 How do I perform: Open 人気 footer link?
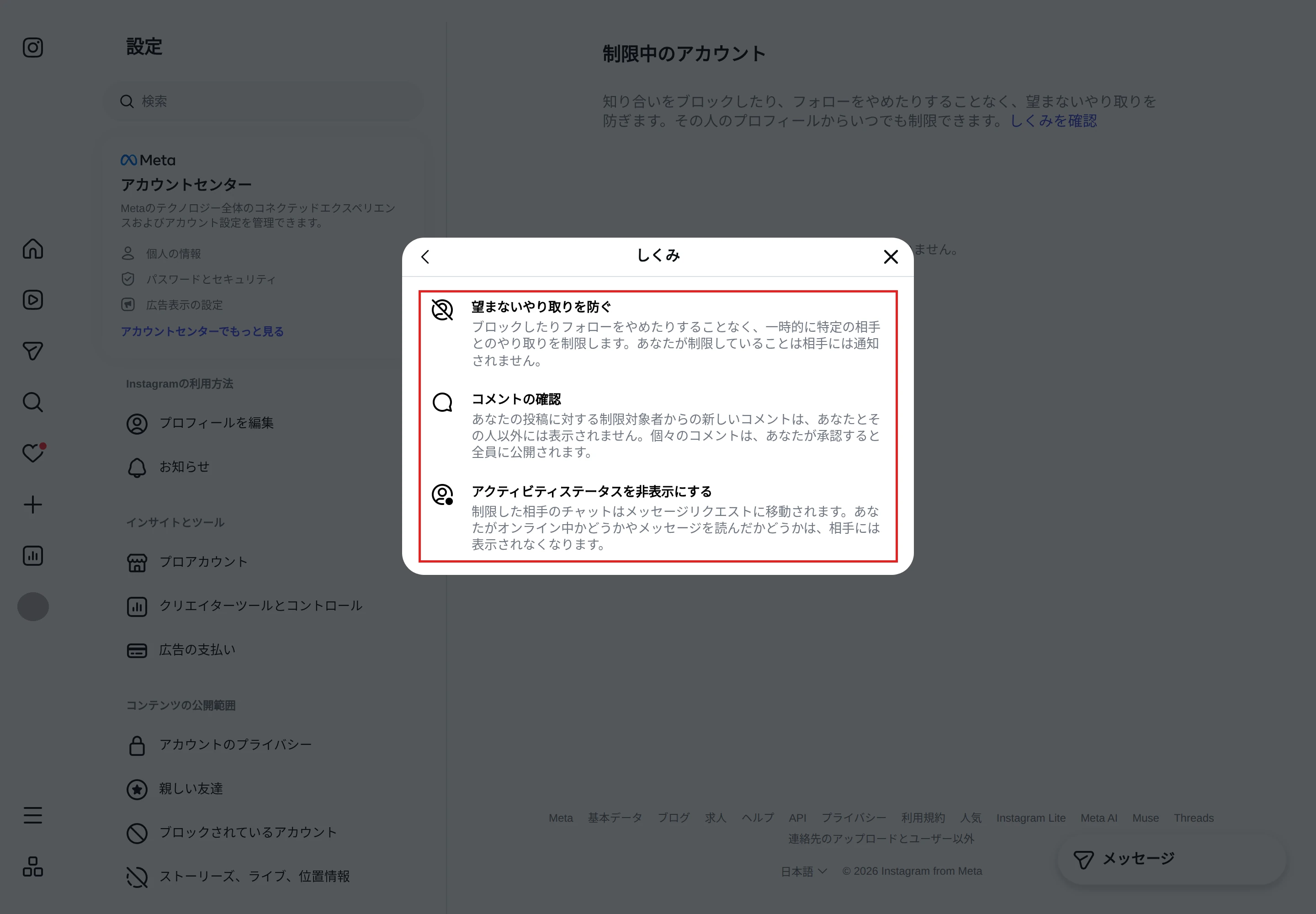click(x=971, y=818)
